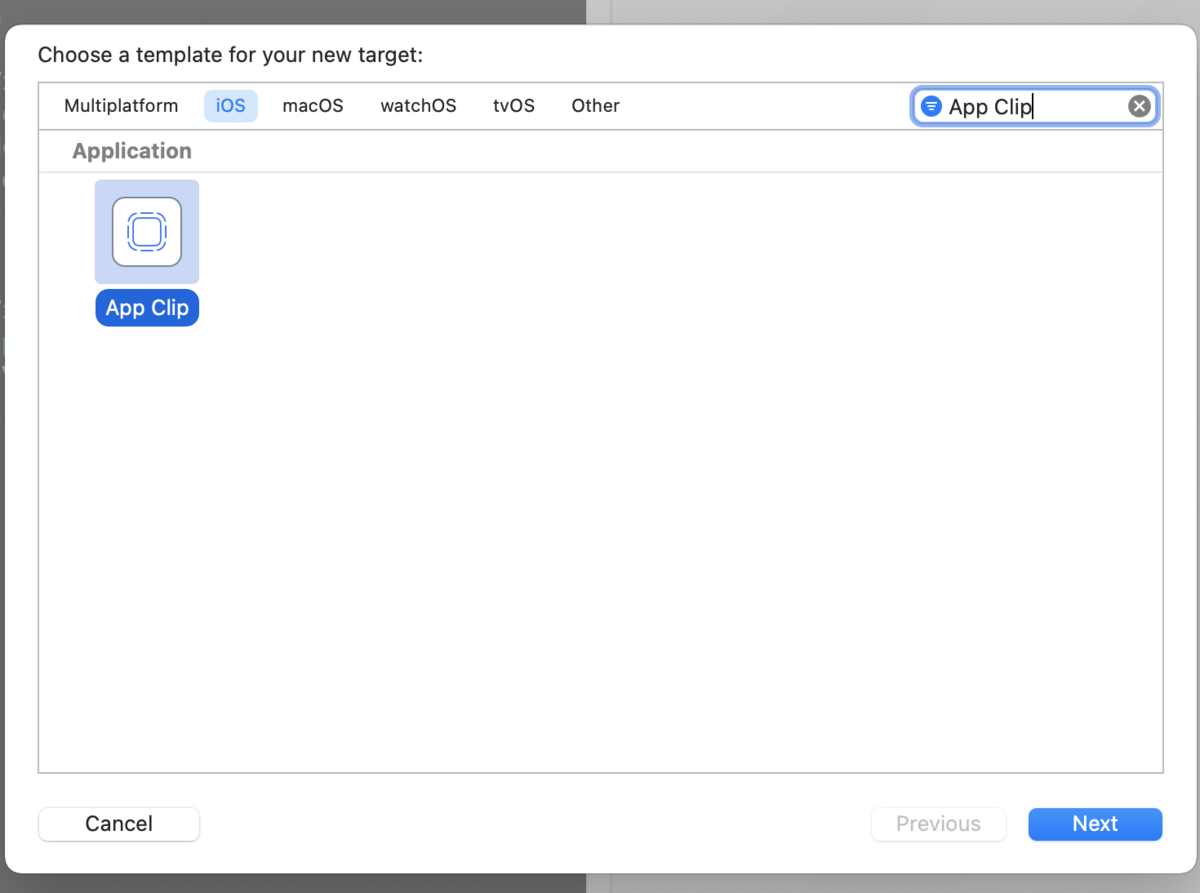Image resolution: width=1200 pixels, height=893 pixels.
Task: Select the Multiplatform category
Action: click(120, 105)
